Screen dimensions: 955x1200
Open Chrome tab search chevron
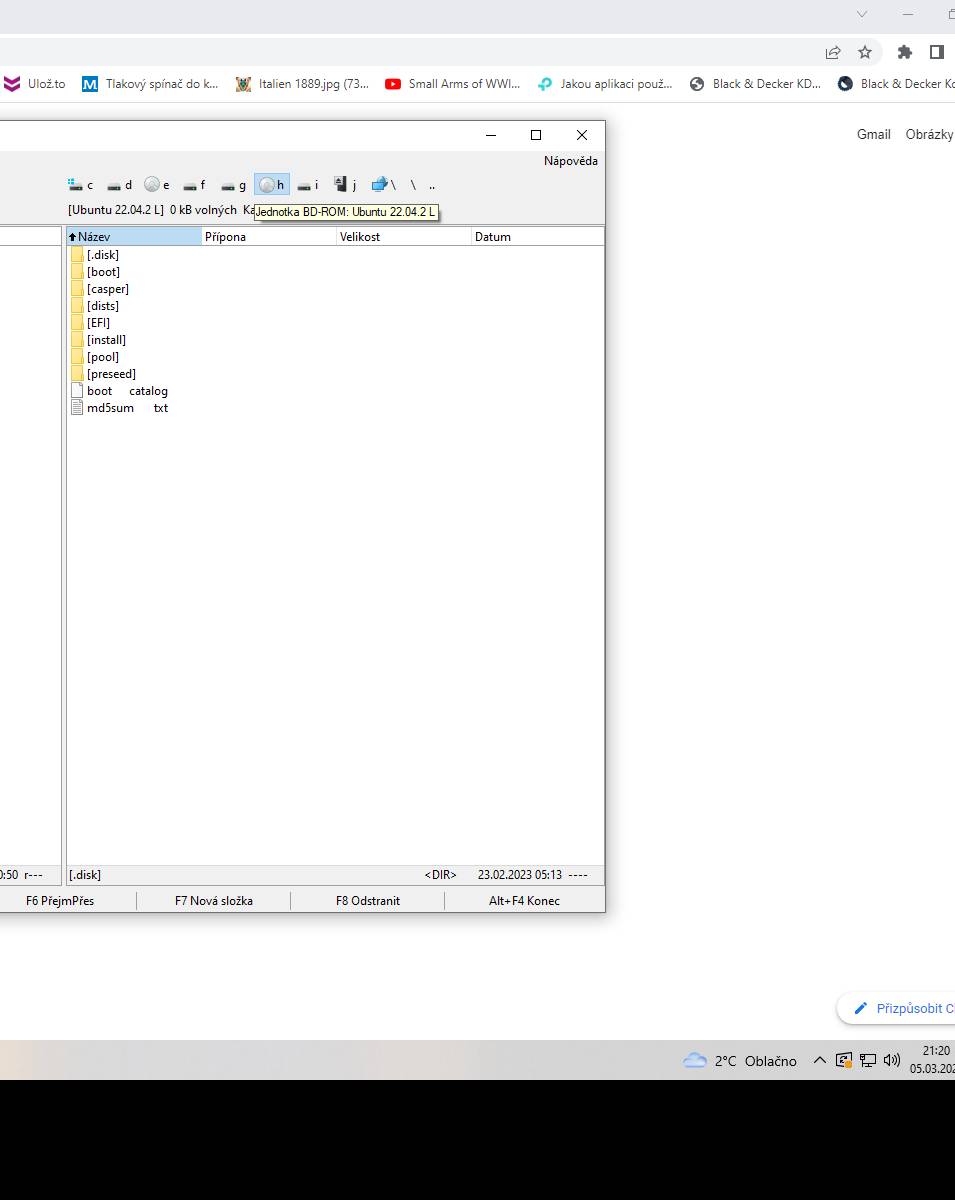click(x=862, y=14)
